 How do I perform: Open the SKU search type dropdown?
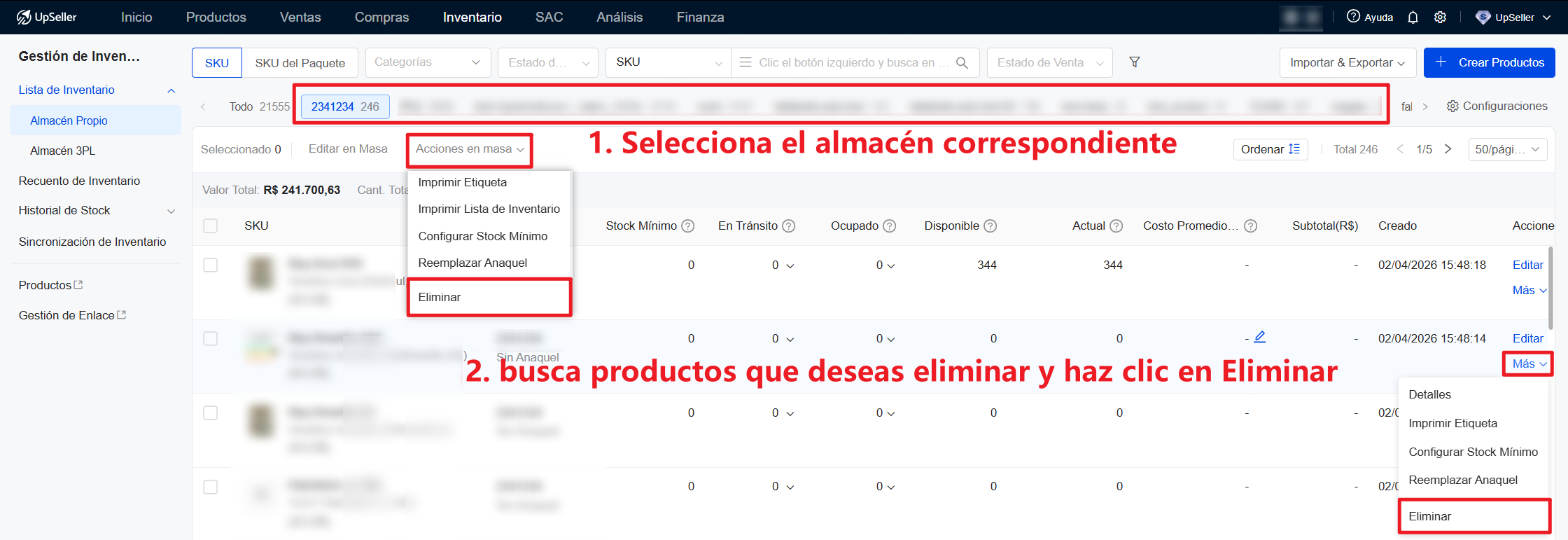(668, 62)
